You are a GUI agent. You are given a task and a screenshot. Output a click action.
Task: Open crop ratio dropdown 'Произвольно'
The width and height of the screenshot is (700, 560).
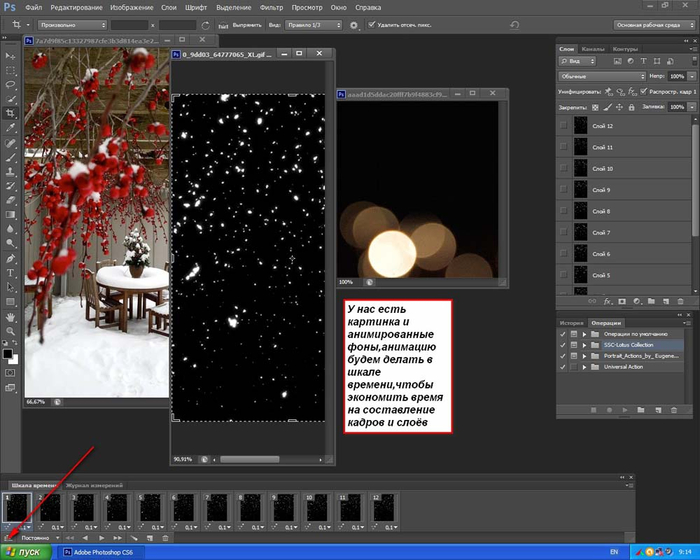[72, 25]
